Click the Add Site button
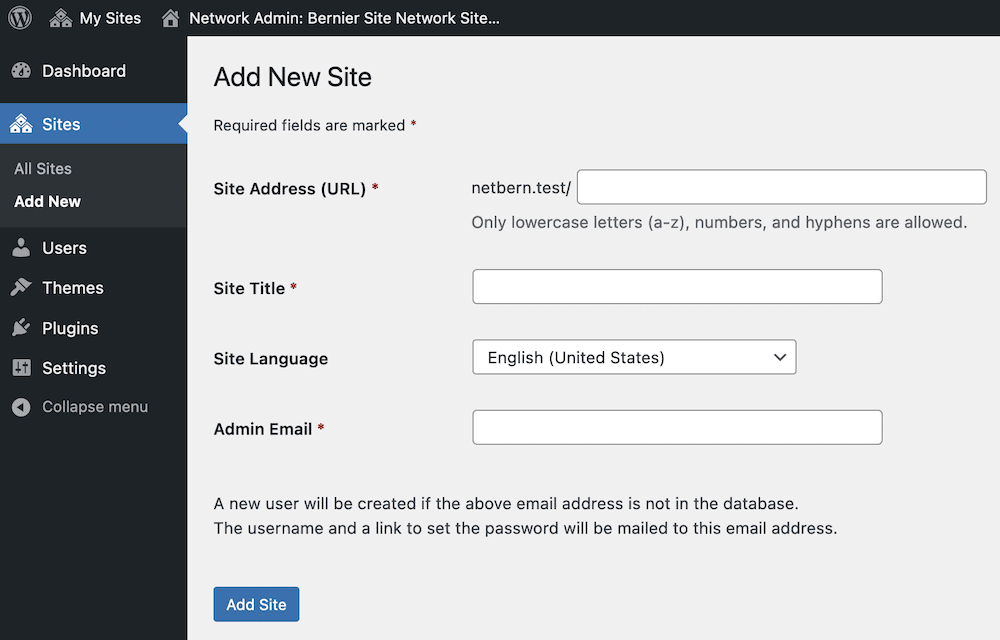This screenshot has height=640, width=1000. (x=256, y=604)
